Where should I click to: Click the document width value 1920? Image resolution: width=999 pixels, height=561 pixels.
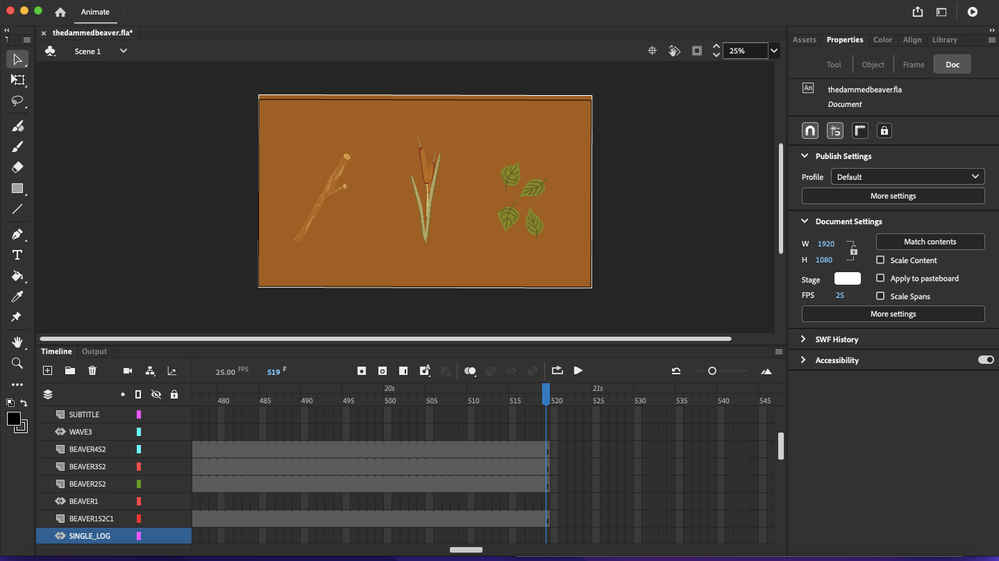click(x=826, y=243)
